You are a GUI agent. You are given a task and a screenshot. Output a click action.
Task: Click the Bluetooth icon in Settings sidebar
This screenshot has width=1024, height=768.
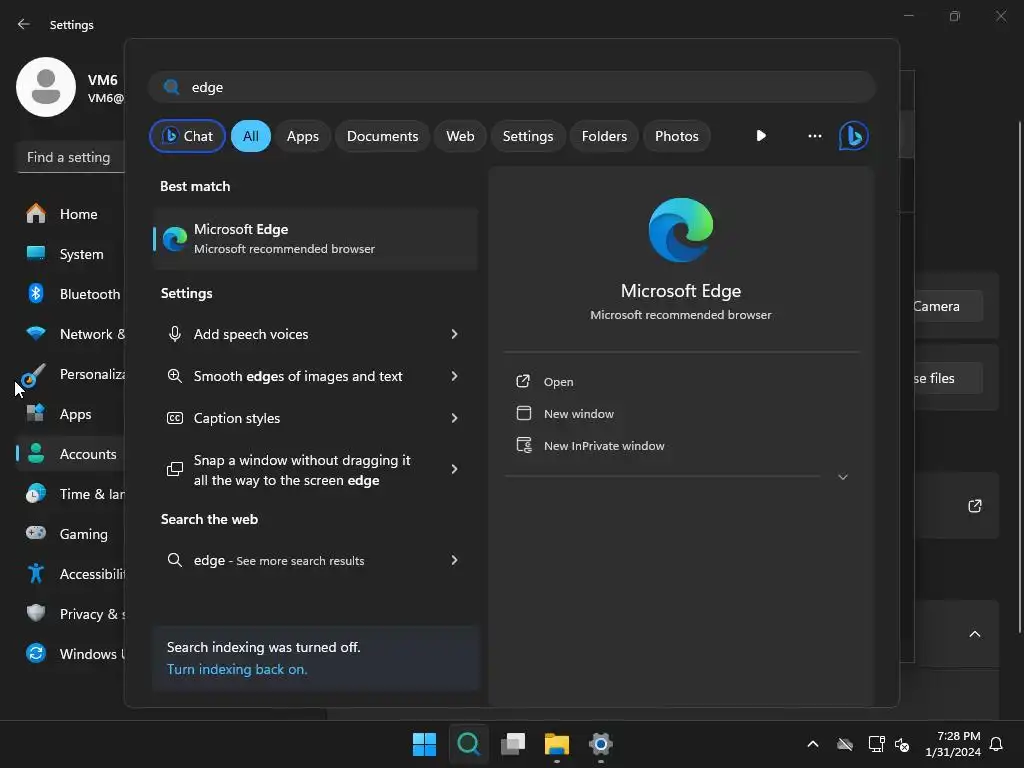(x=36, y=293)
